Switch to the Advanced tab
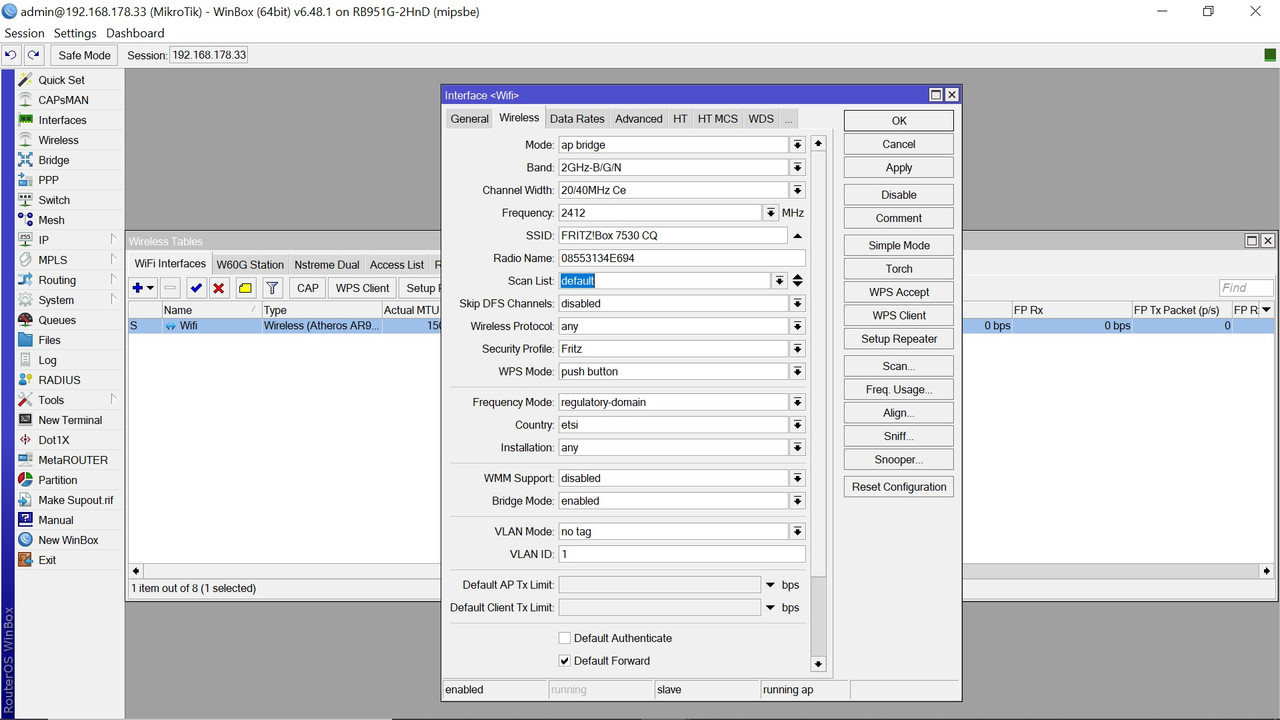The width and height of the screenshot is (1280, 720). 639,119
